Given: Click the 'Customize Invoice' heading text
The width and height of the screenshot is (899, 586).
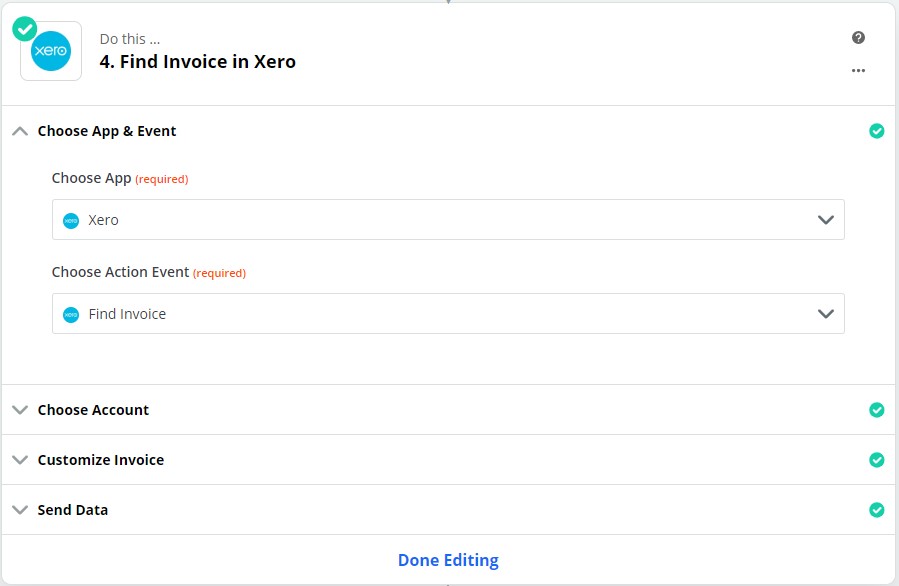Looking at the screenshot, I should click(101, 460).
